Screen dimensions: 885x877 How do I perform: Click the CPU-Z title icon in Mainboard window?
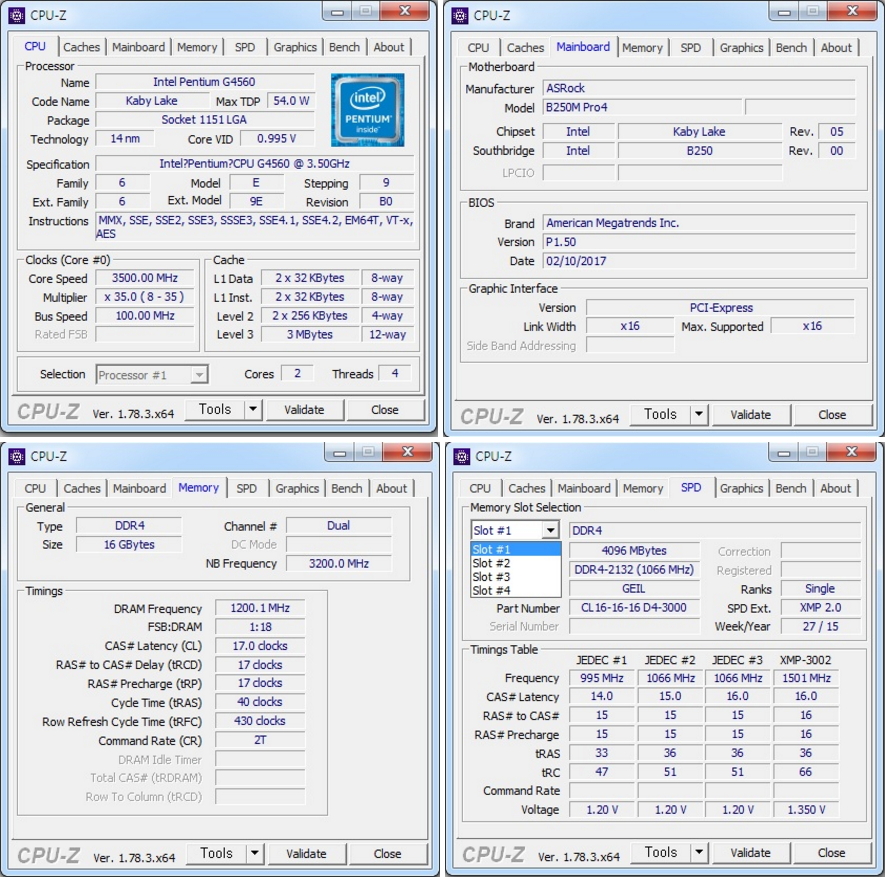460,15
